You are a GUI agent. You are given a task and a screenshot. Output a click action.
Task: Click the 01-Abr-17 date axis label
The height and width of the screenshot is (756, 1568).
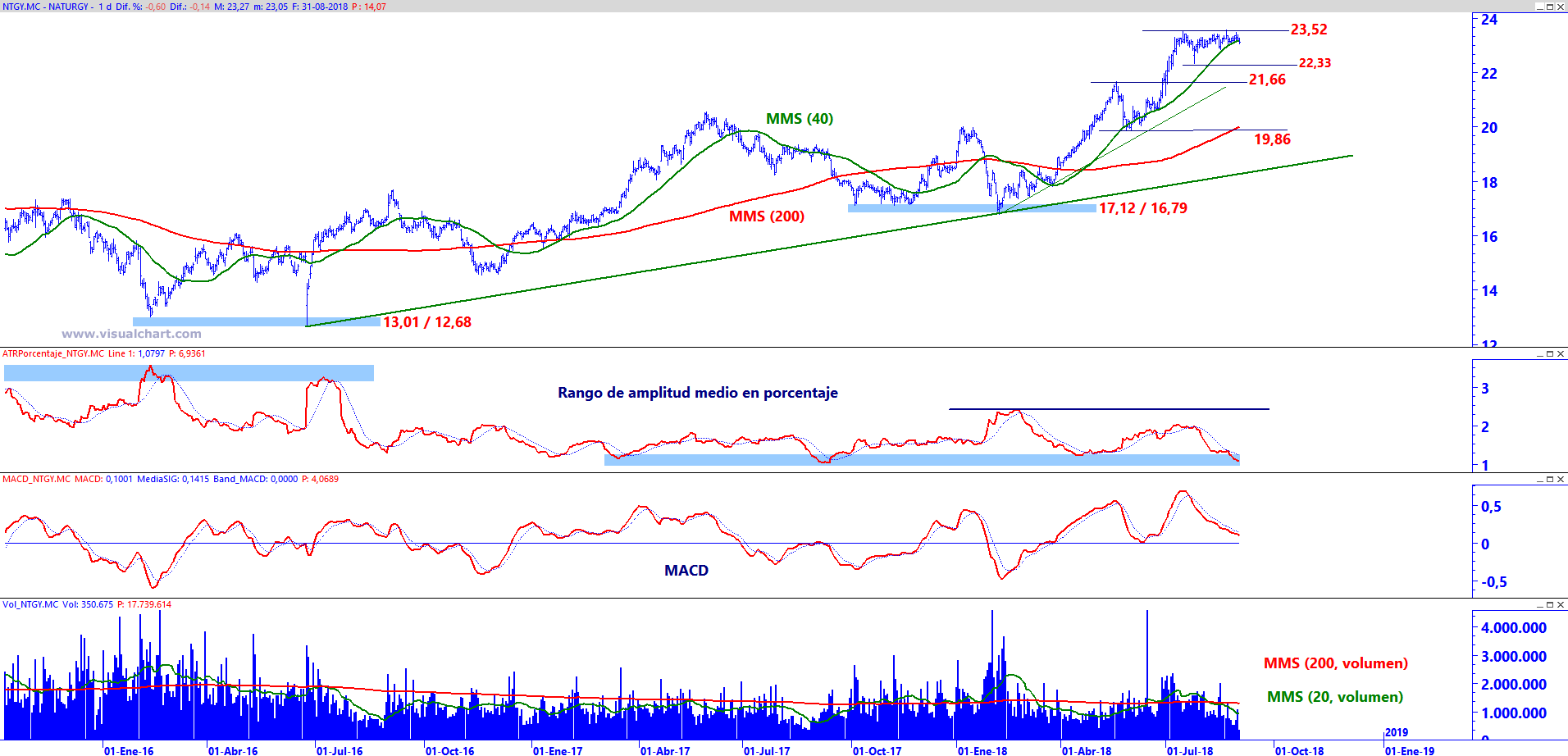click(x=665, y=750)
